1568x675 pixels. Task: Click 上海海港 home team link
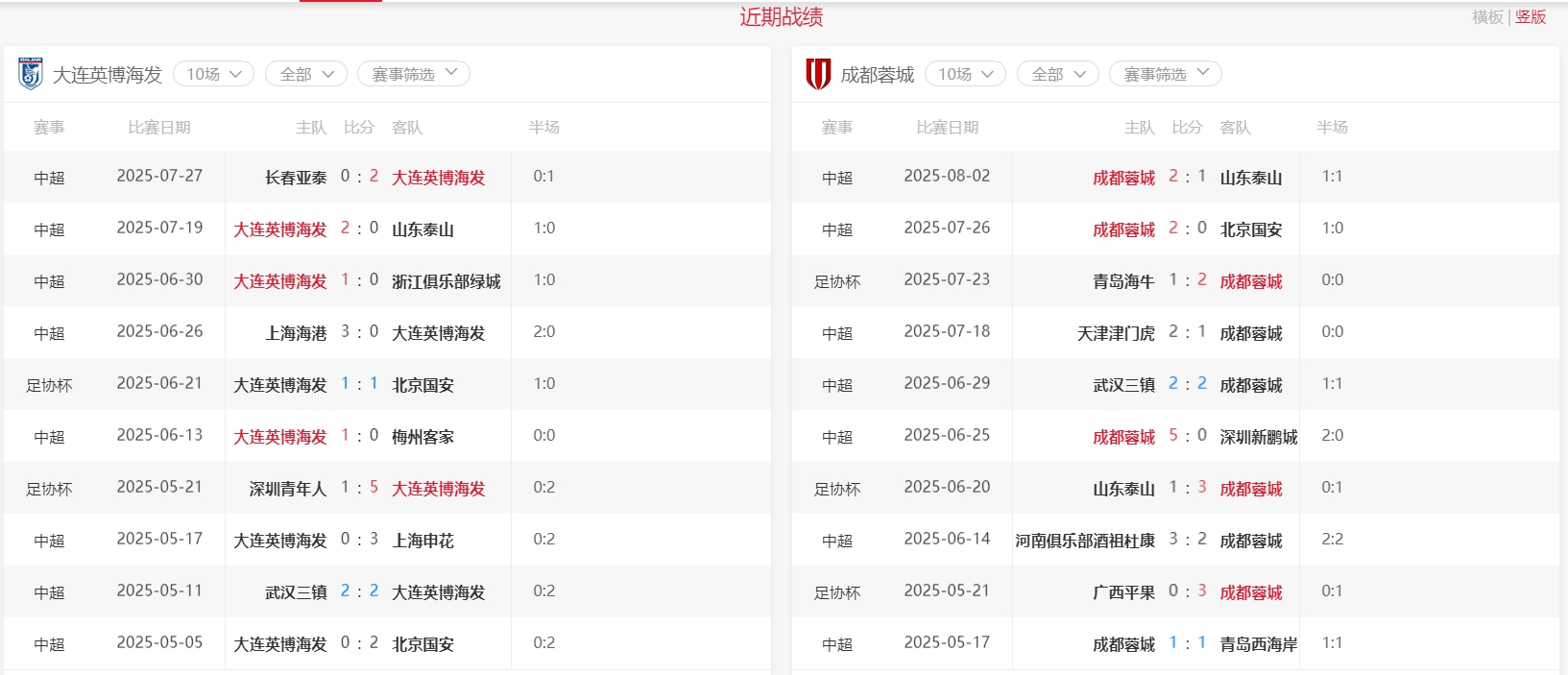coord(296,333)
